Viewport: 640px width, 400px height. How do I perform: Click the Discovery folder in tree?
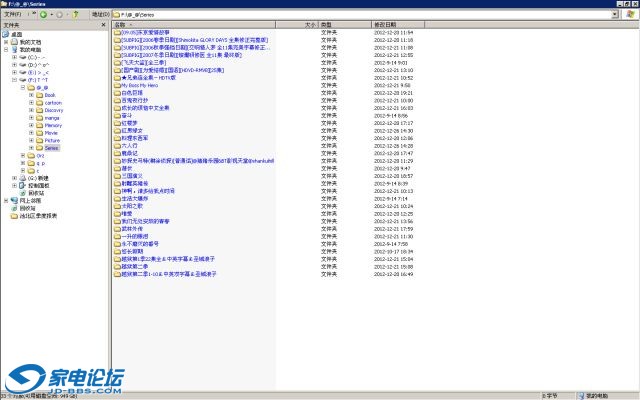click(54, 110)
